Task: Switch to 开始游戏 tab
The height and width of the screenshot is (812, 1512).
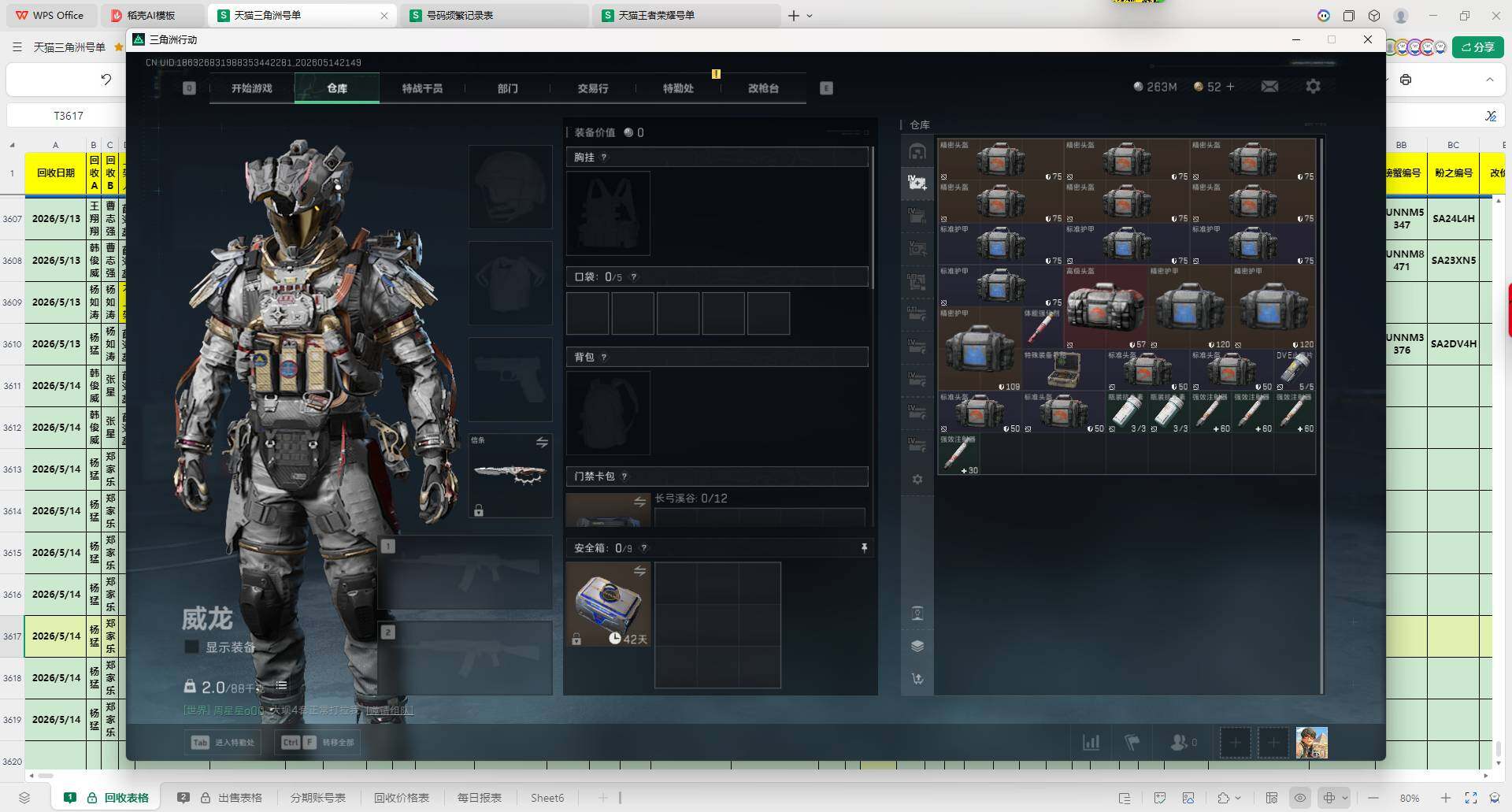Action: click(x=252, y=88)
